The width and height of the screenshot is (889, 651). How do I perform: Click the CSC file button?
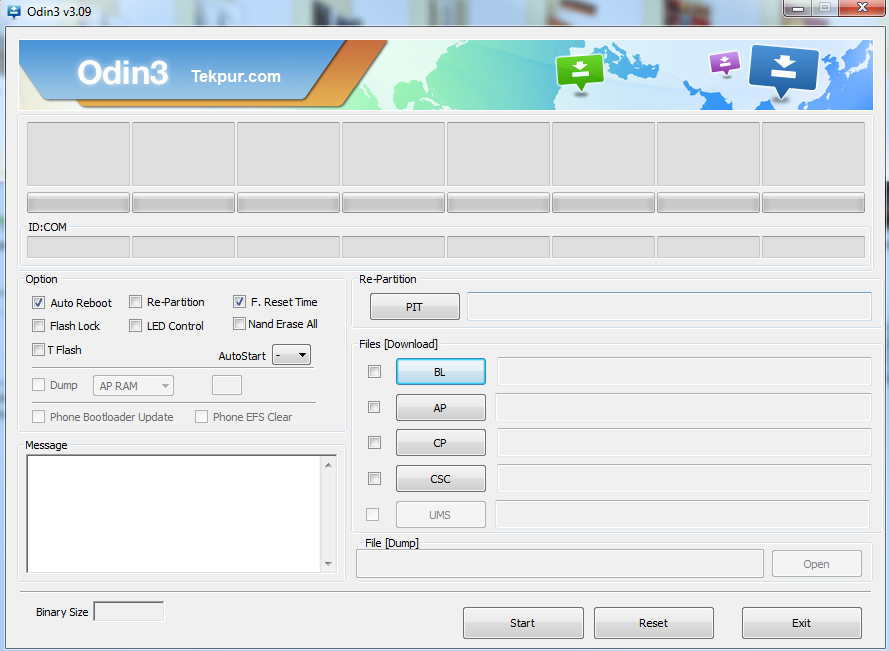(441, 479)
